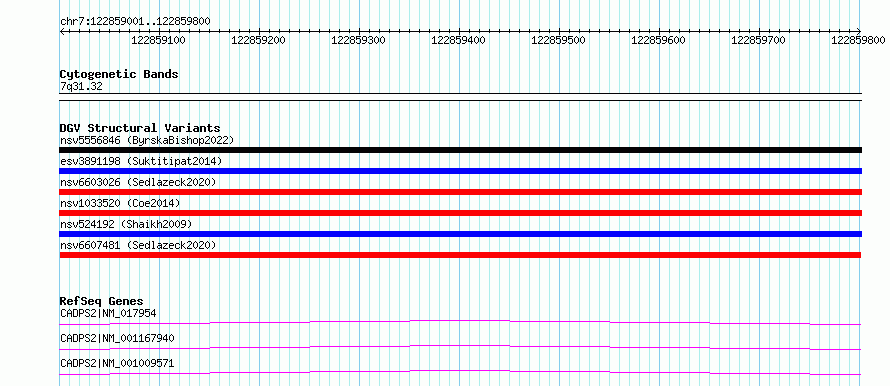Click ruler tick label 122859300
890x386 pixels.
358,40
